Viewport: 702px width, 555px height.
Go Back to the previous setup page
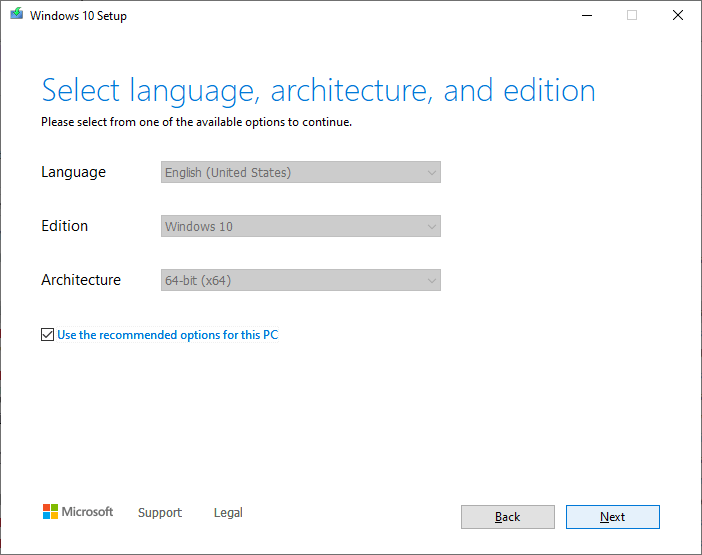[x=508, y=517]
